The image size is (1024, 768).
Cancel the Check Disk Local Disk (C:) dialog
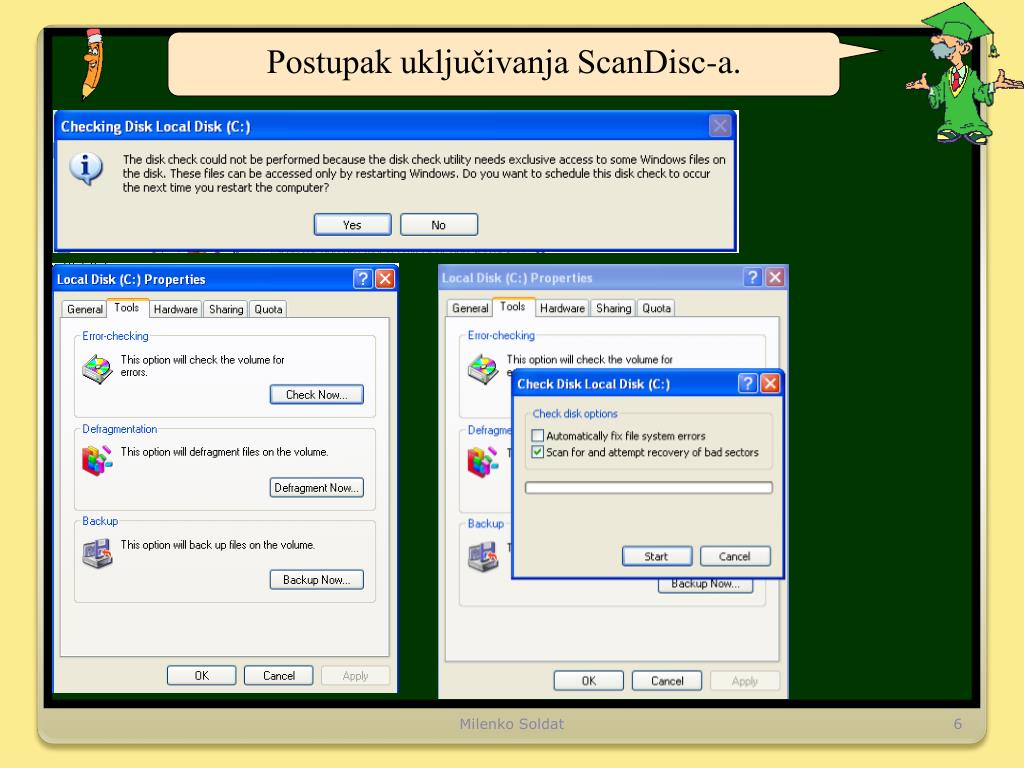tap(735, 556)
